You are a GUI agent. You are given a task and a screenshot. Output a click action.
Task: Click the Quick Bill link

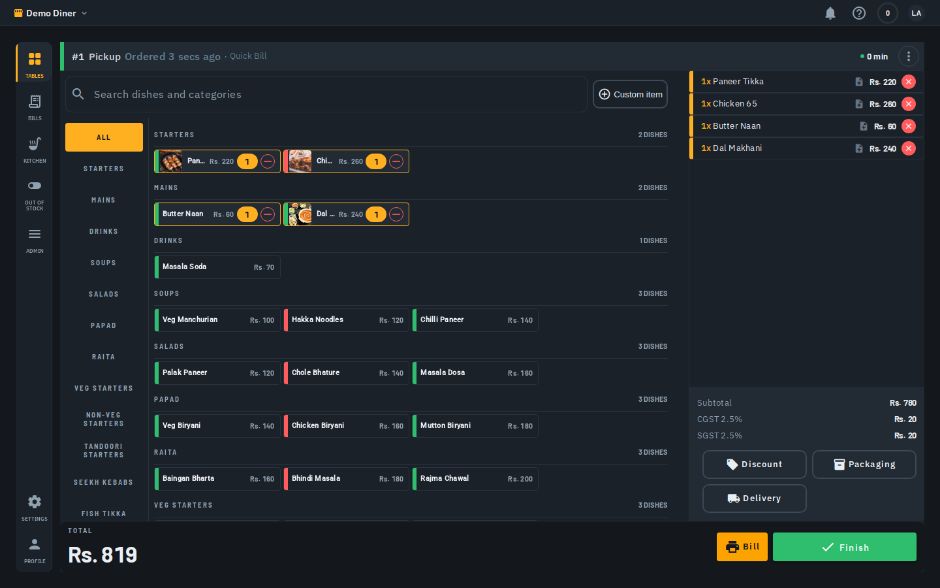pyautogui.click(x=248, y=56)
